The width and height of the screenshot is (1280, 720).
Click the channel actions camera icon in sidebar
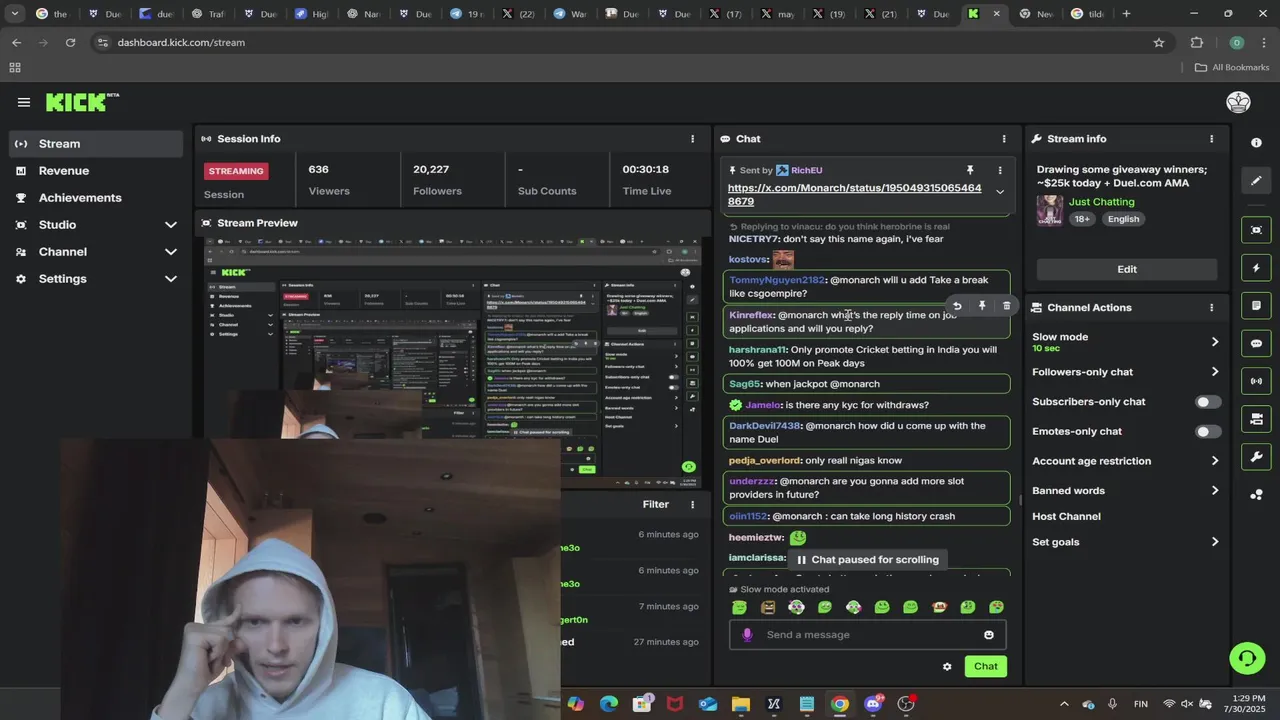1256,419
